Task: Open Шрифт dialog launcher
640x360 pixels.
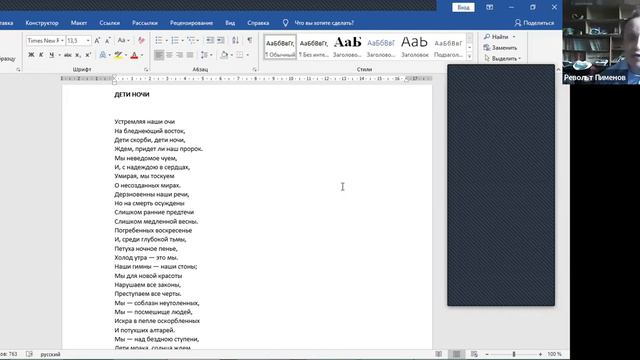Action: [146, 70]
